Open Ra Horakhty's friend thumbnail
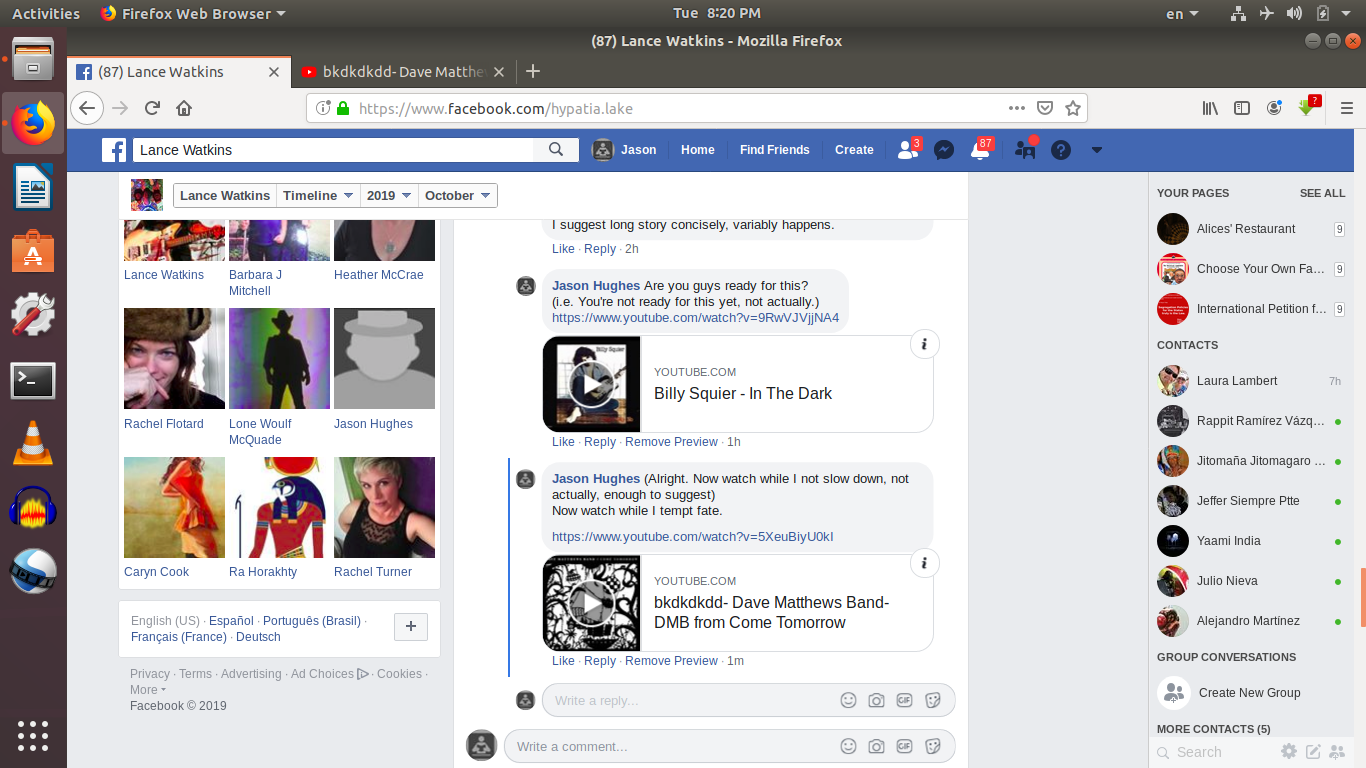 coord(279,507)
